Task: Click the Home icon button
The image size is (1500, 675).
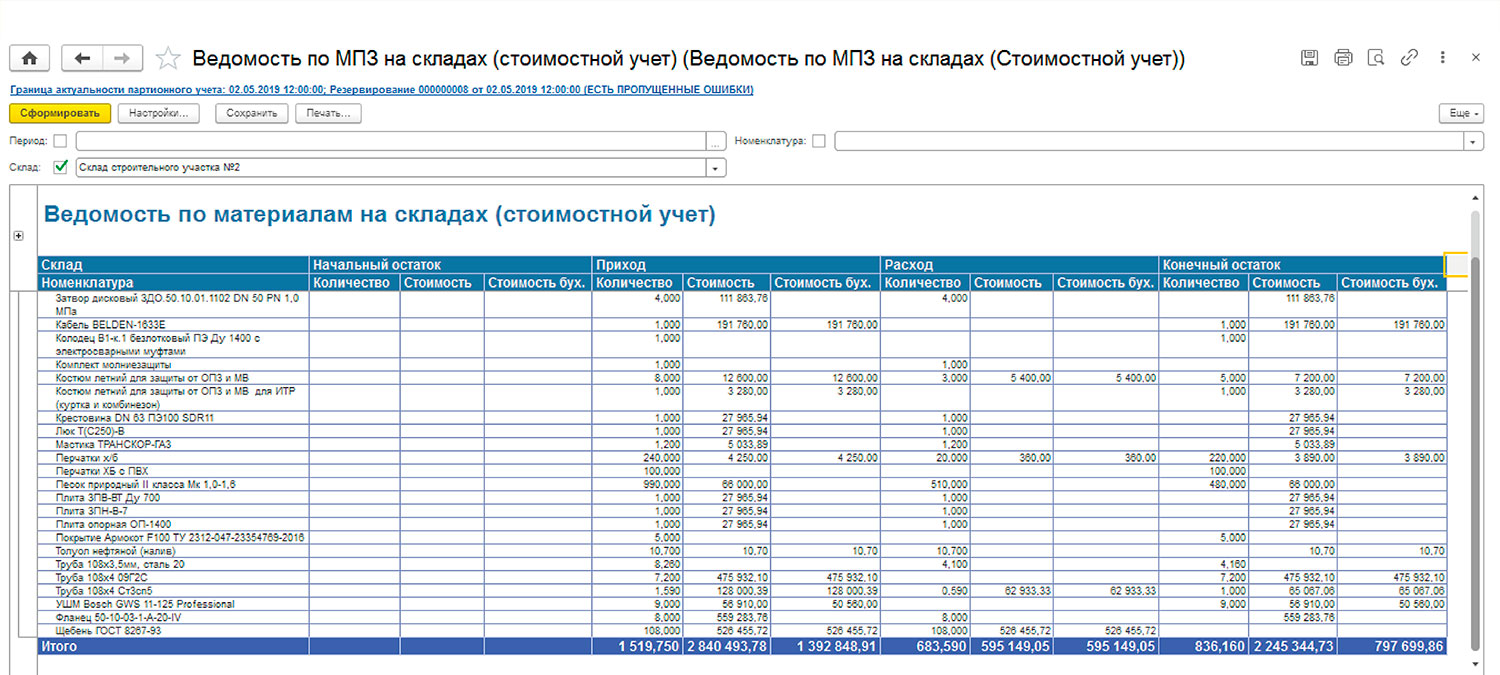Action: pos(29,58)
